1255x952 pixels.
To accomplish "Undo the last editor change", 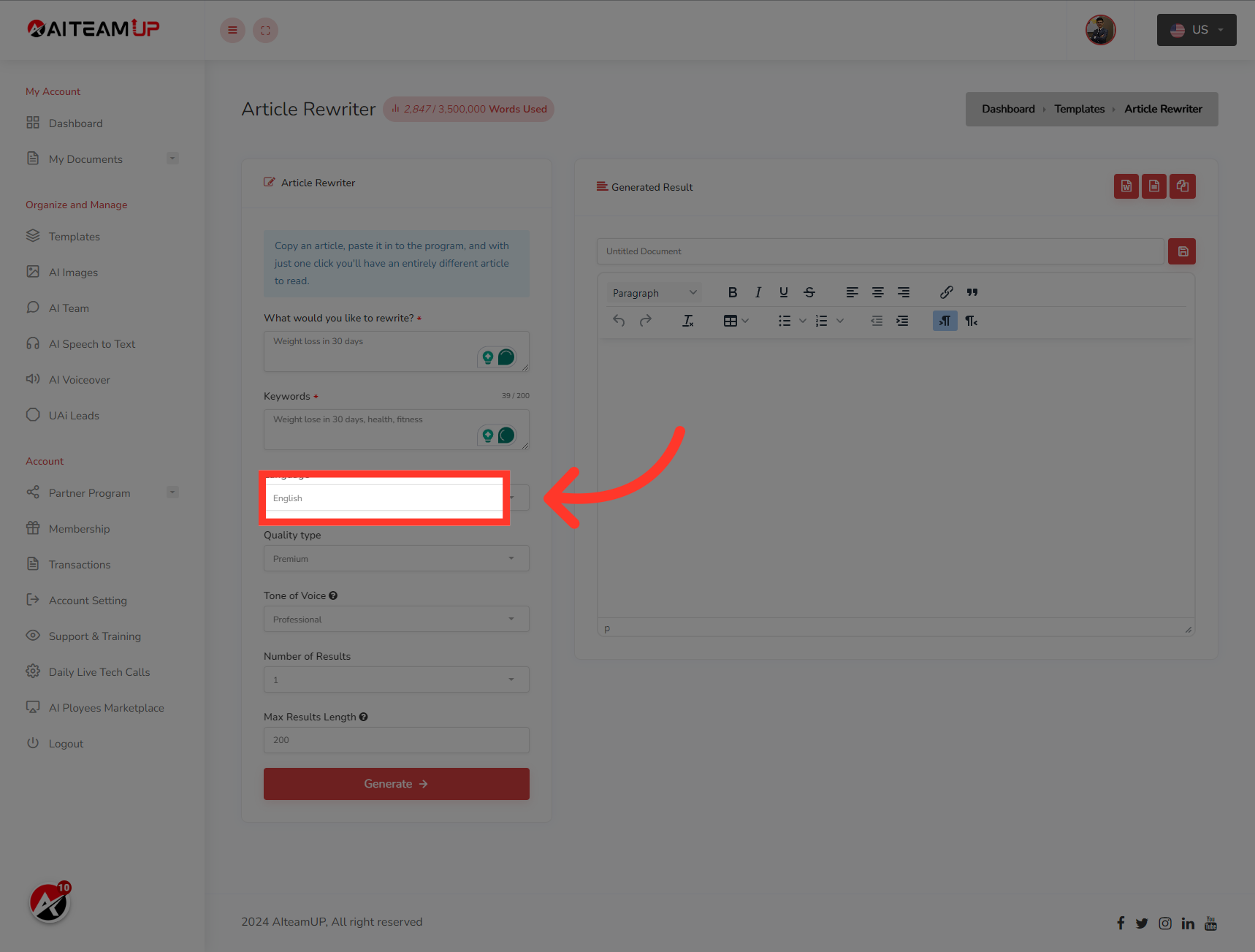I will click(x=618, y=320).
